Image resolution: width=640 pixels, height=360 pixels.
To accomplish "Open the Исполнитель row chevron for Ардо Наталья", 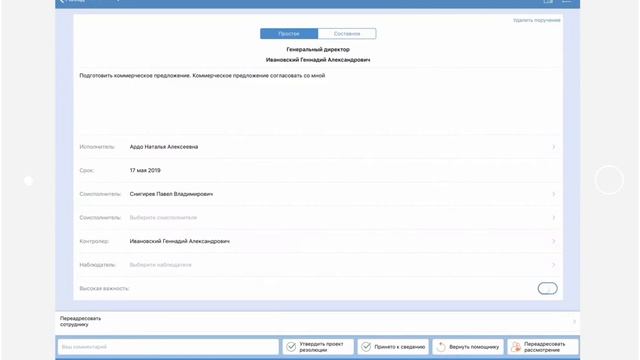I will (553, 147).
